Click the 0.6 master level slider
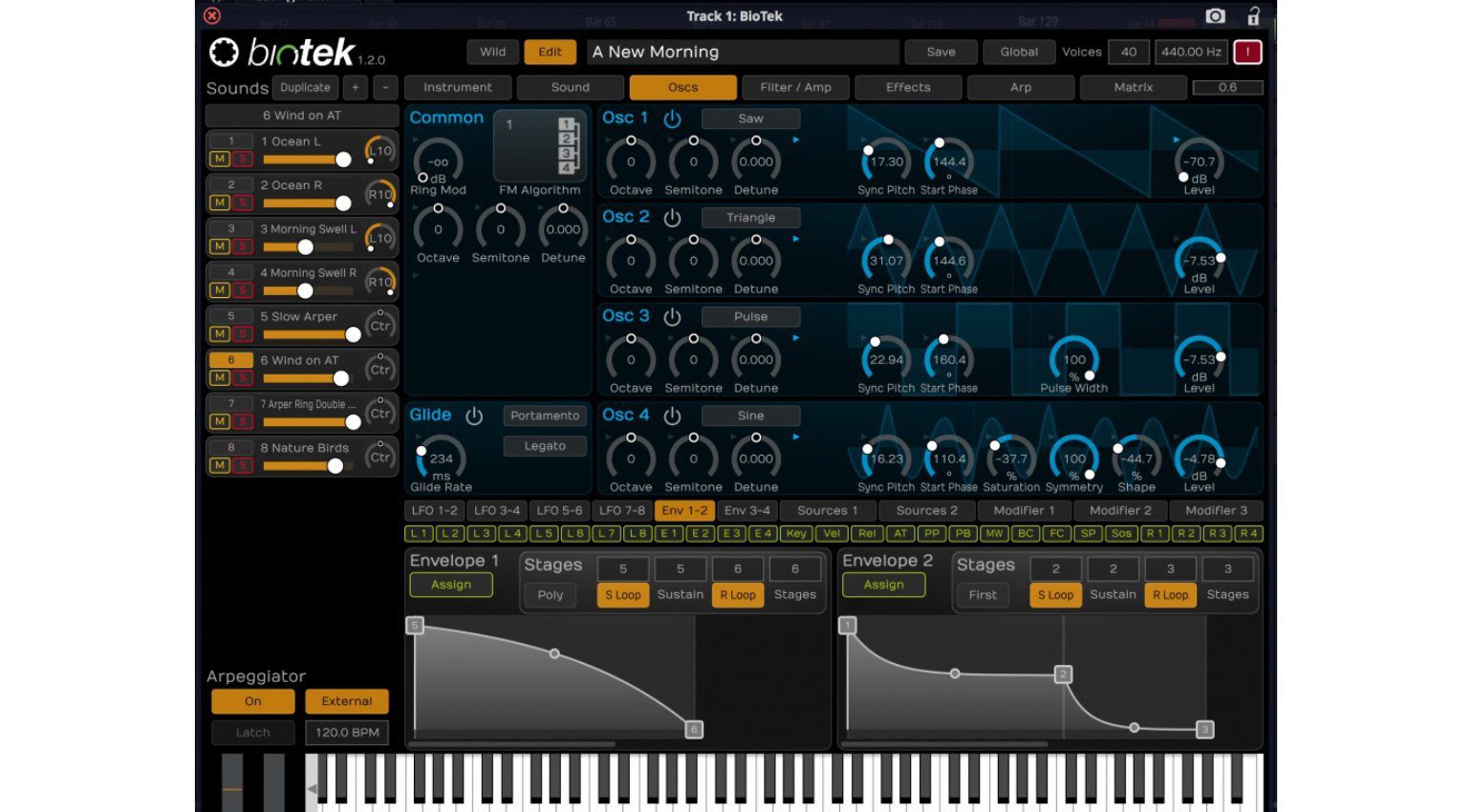The width and height of the screenshot is (1472, 812). point(1227,88)
